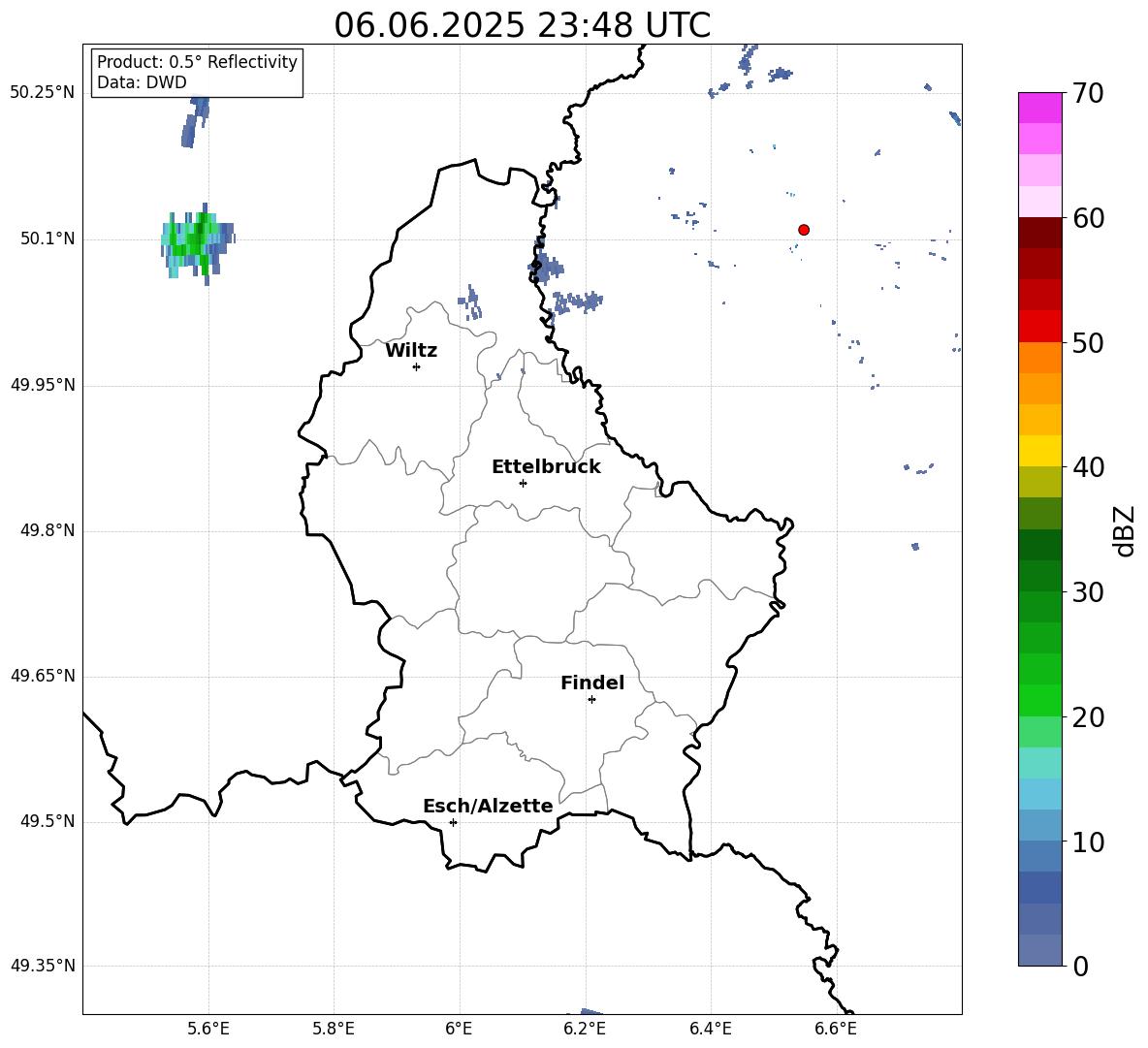Click the 5.6°E longitude label
Screen dimensions: 1148x1048
point(207,1029)
